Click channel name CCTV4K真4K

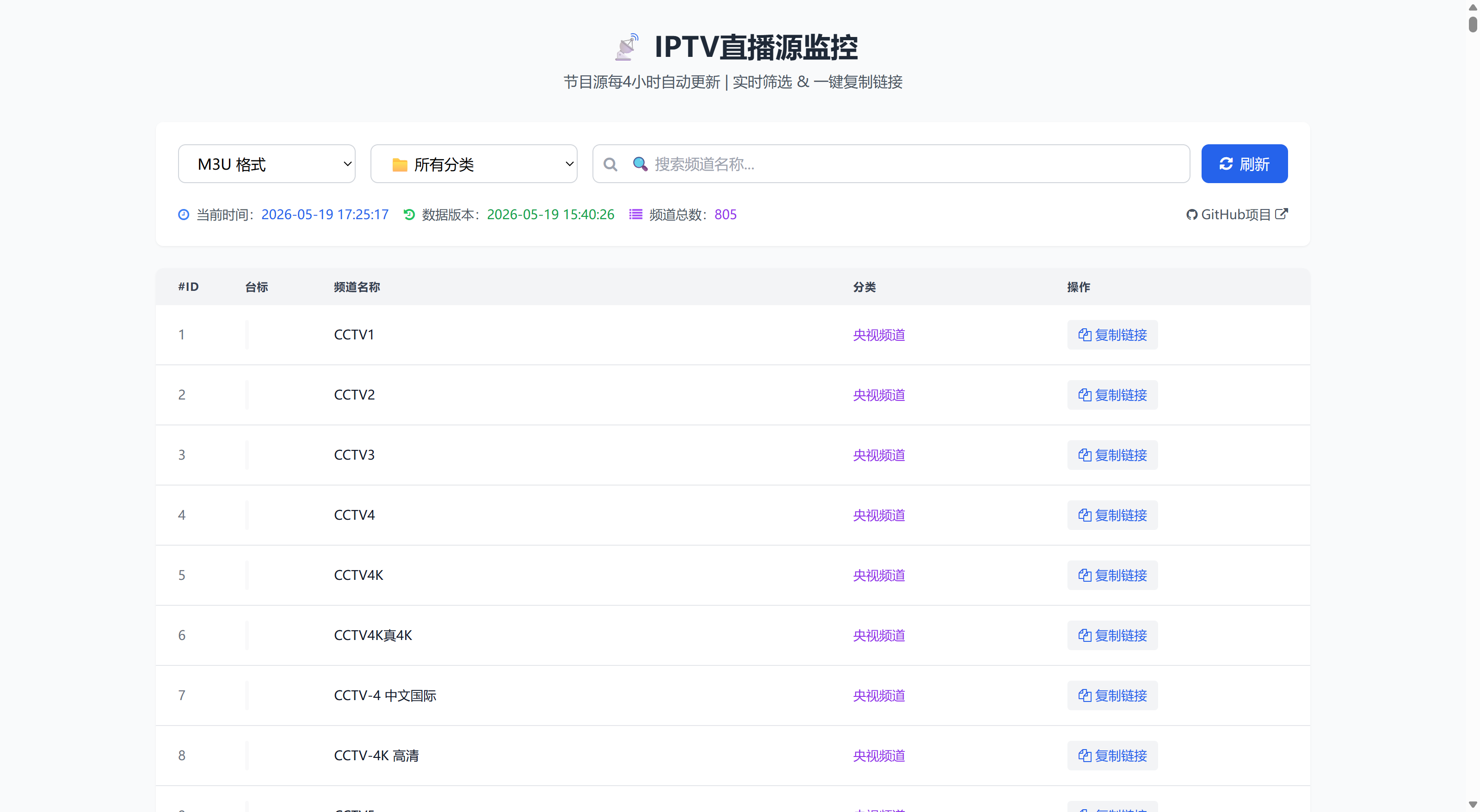(373, 636)
